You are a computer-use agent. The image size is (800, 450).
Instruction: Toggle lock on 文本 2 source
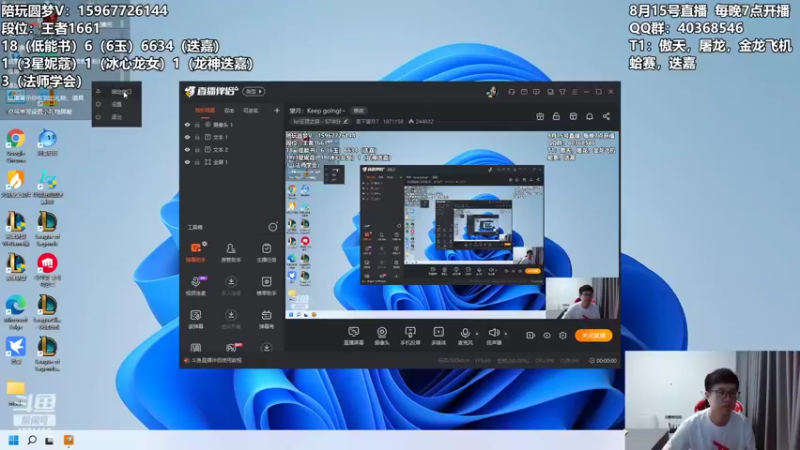(197, 149)
